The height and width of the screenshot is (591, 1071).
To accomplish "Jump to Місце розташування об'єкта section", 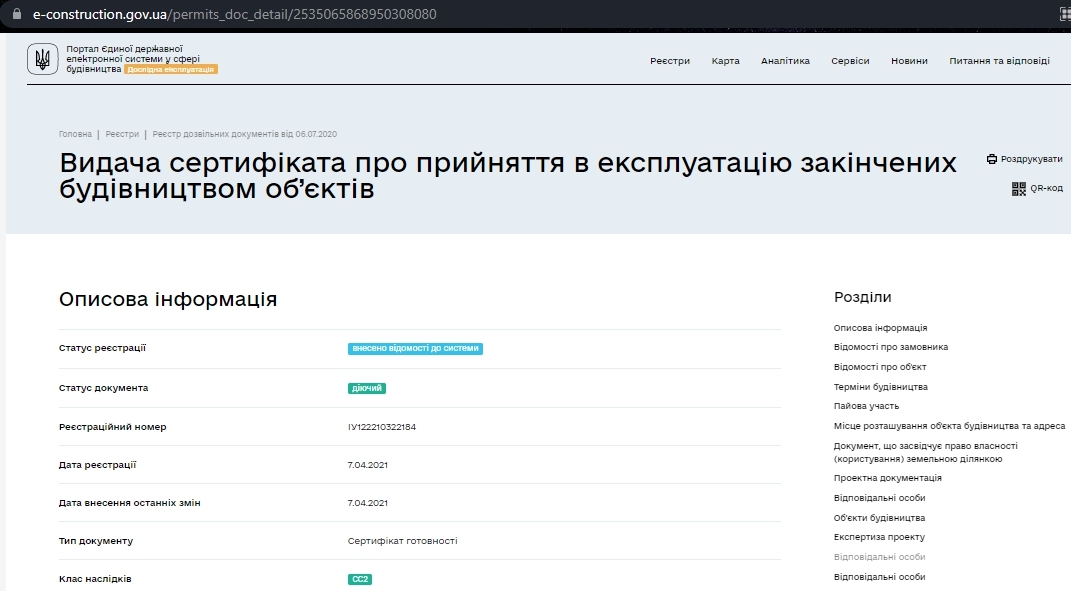I will coord(949,426).
